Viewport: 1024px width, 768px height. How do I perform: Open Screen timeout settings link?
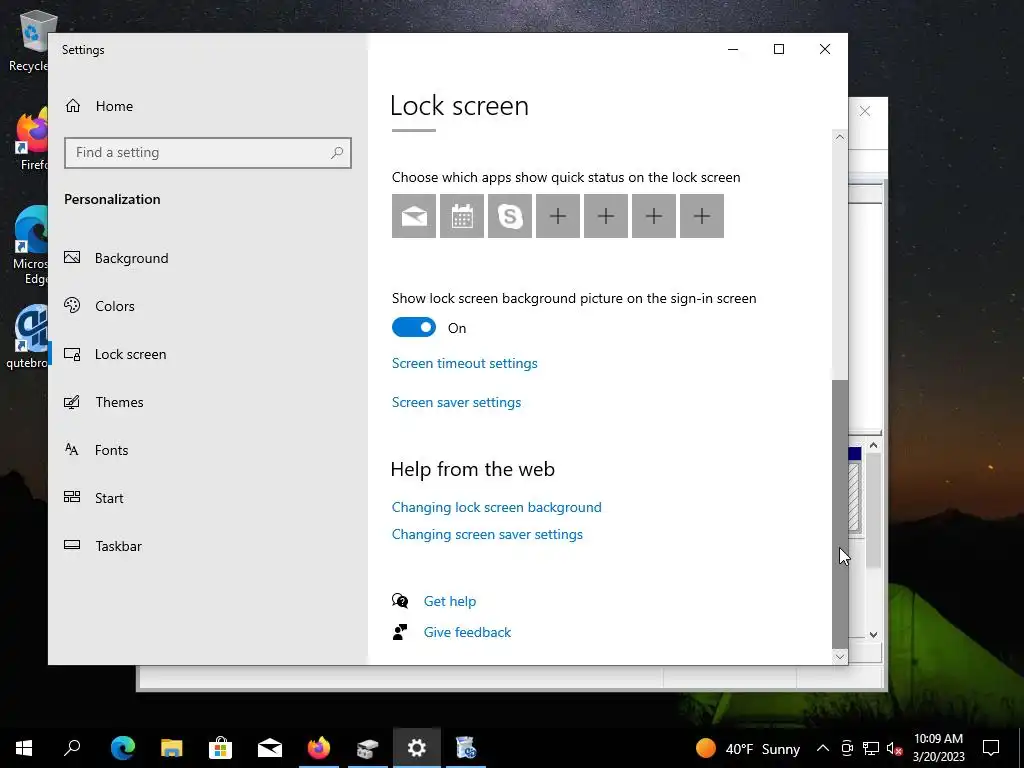pos(464,363)
